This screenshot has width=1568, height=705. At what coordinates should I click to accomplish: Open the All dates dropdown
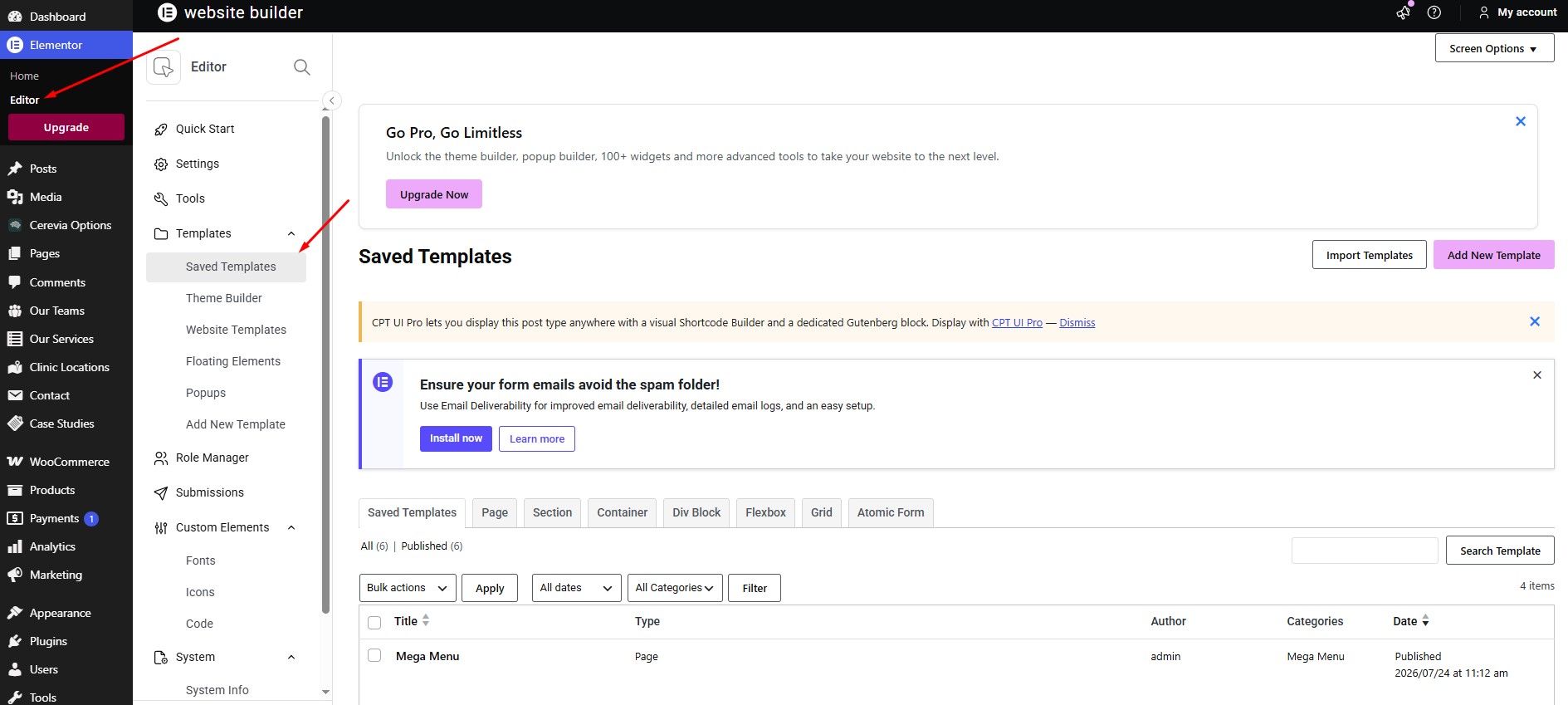tap(577, 588)
